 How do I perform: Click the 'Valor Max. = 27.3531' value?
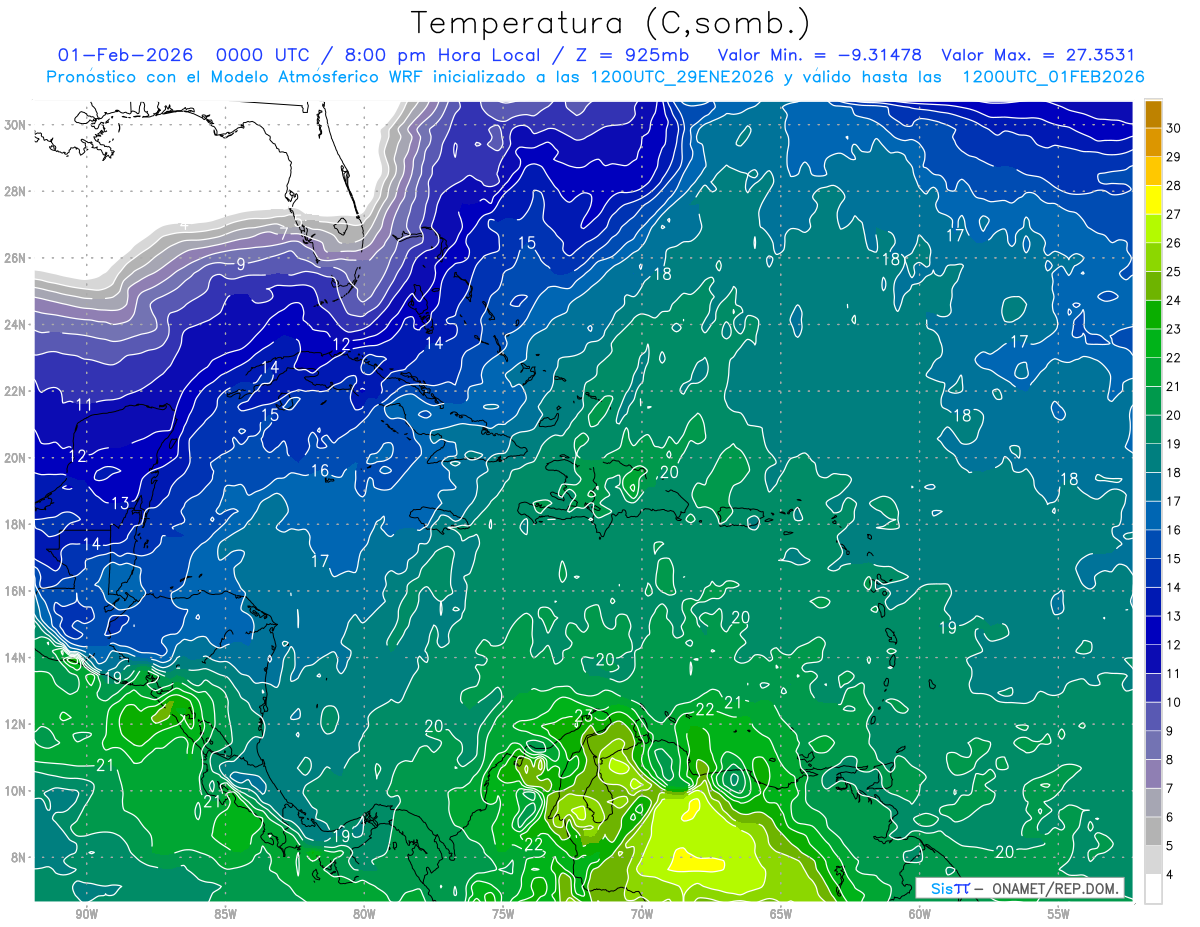1038,55
